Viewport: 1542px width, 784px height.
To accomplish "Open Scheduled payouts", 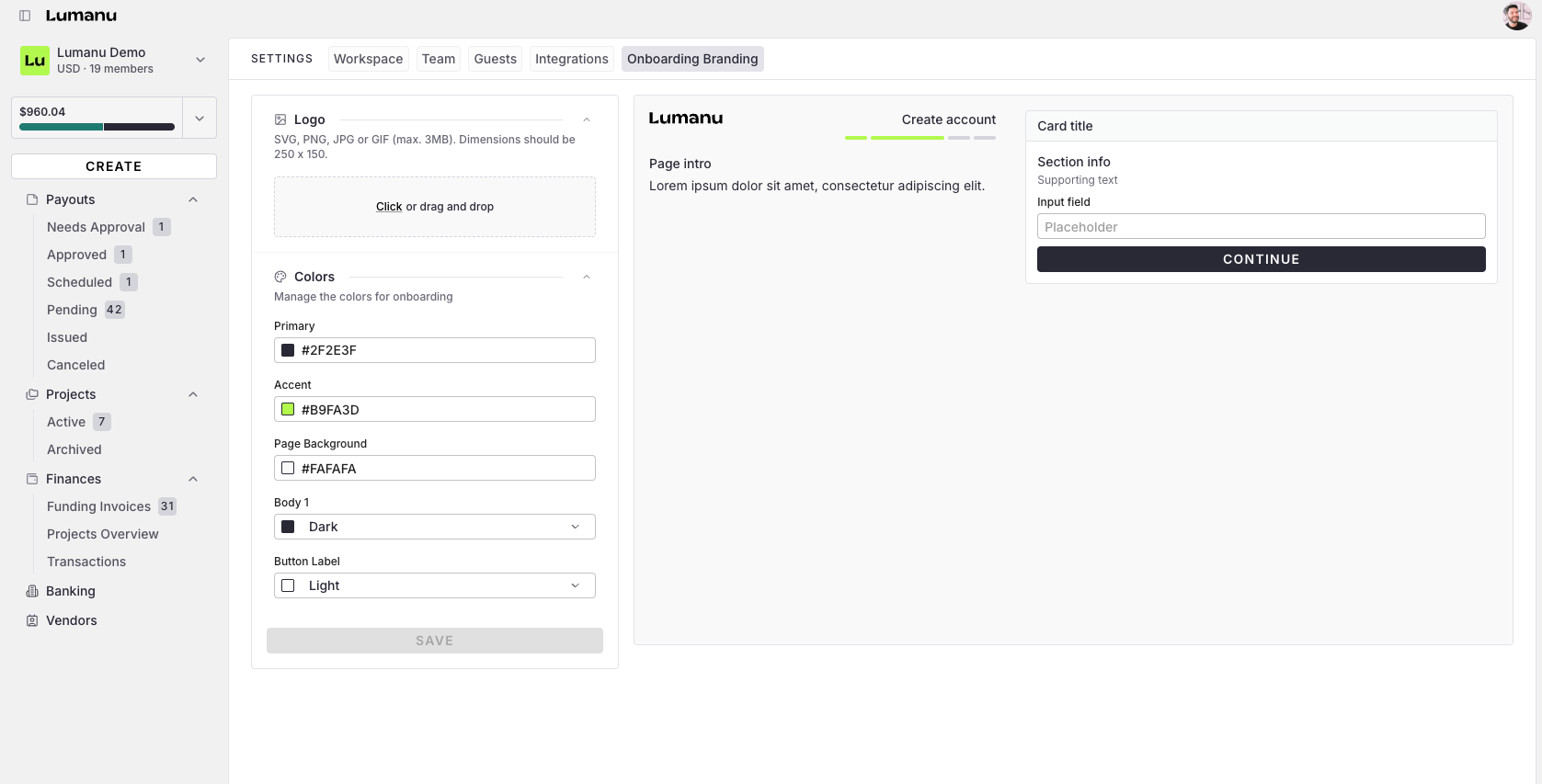I will [79, 282].
